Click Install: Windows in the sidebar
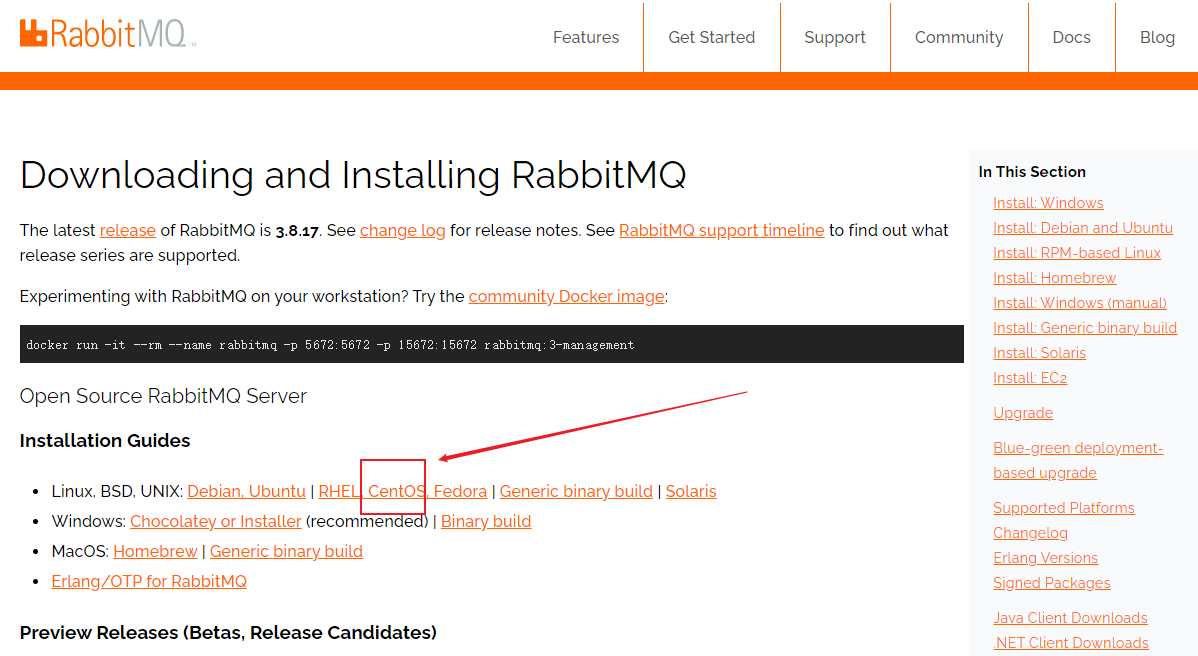 coord(1048,202)
